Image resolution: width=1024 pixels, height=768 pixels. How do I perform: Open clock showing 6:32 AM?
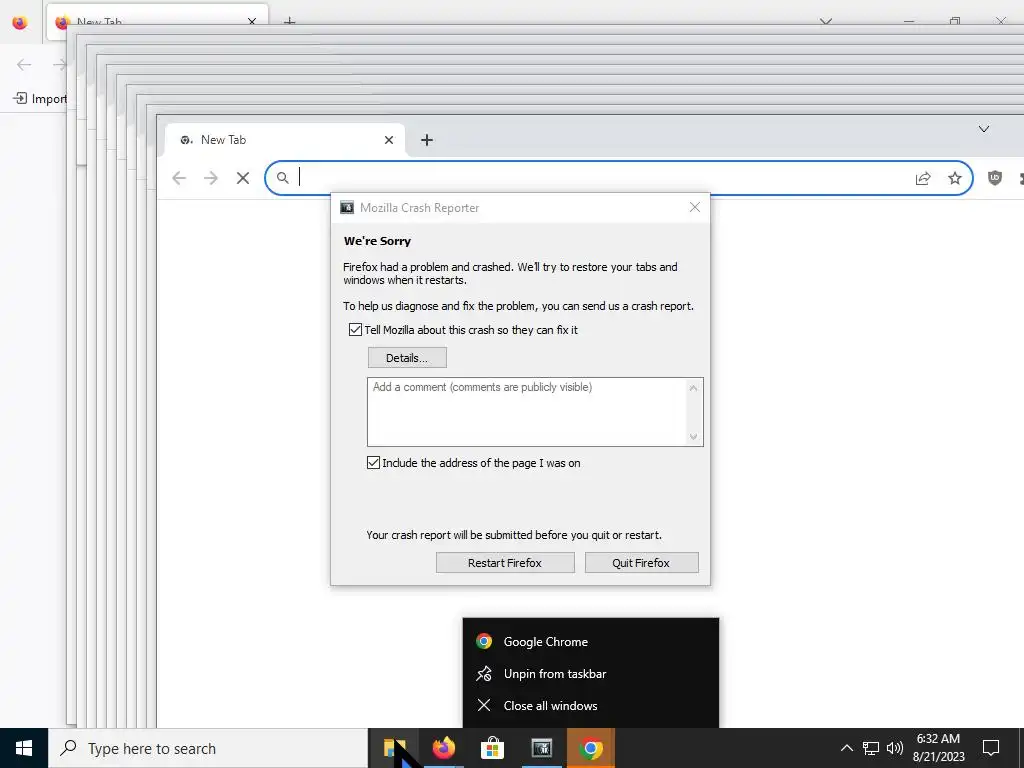point(938,748)
